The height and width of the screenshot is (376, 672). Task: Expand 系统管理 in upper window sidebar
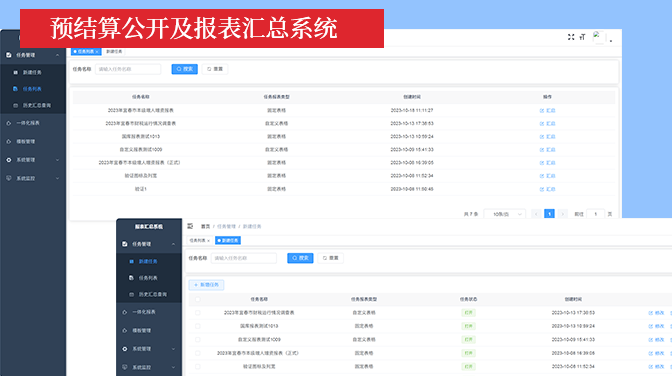(x=33, y=160)
